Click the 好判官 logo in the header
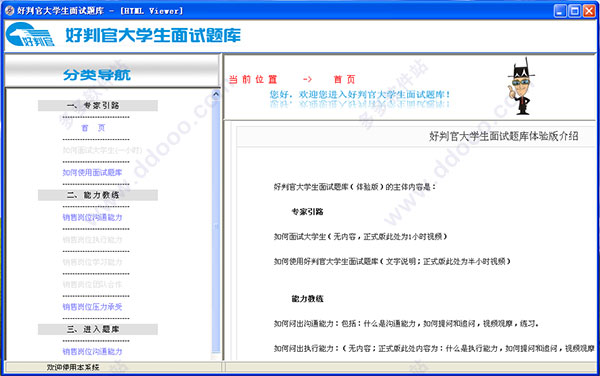600x376 pixels. pyautogui.click(x=31, y=34)
